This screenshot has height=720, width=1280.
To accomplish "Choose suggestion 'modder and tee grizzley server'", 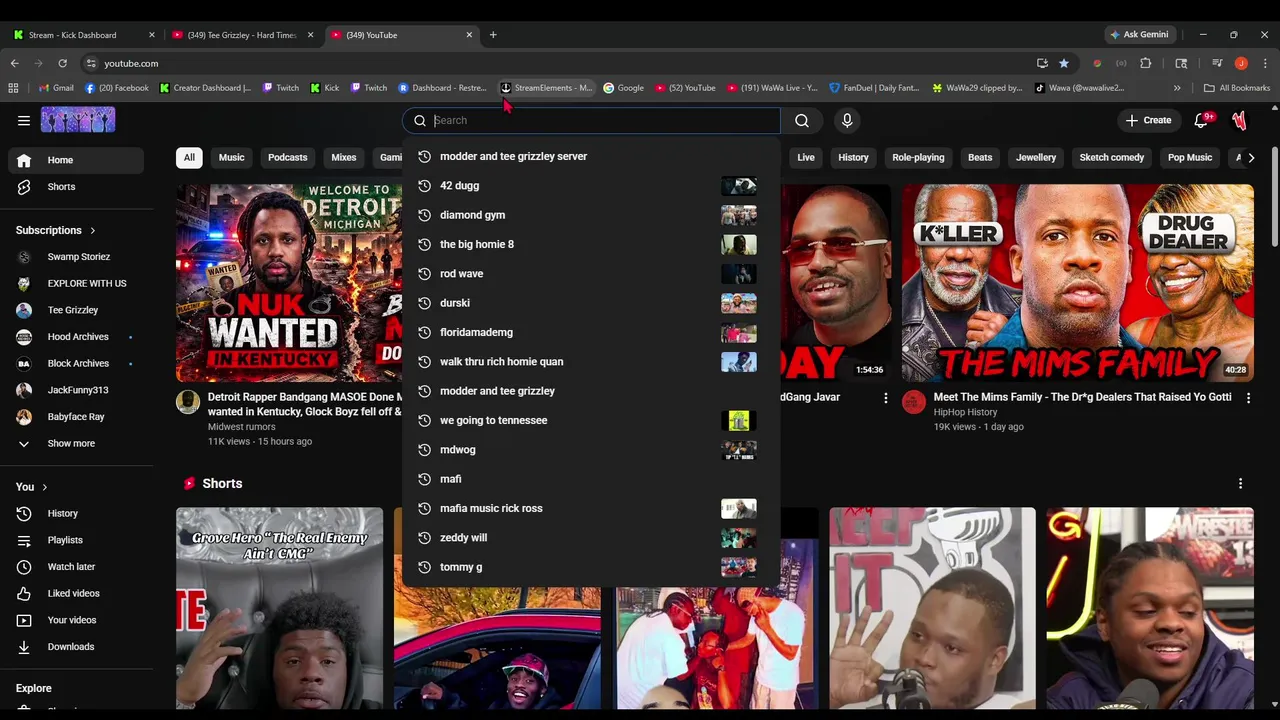I will click(590, 157).
